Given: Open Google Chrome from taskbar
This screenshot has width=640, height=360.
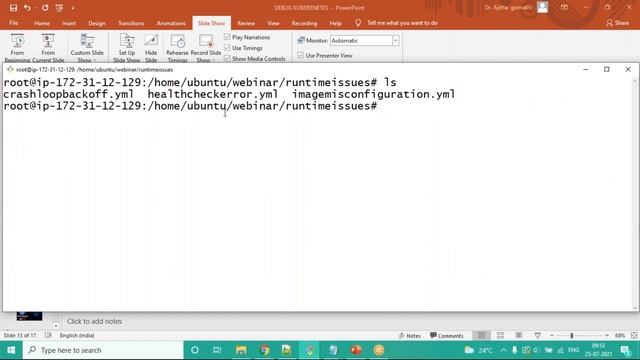Looking at the screenshot, I should coord(264,350).
